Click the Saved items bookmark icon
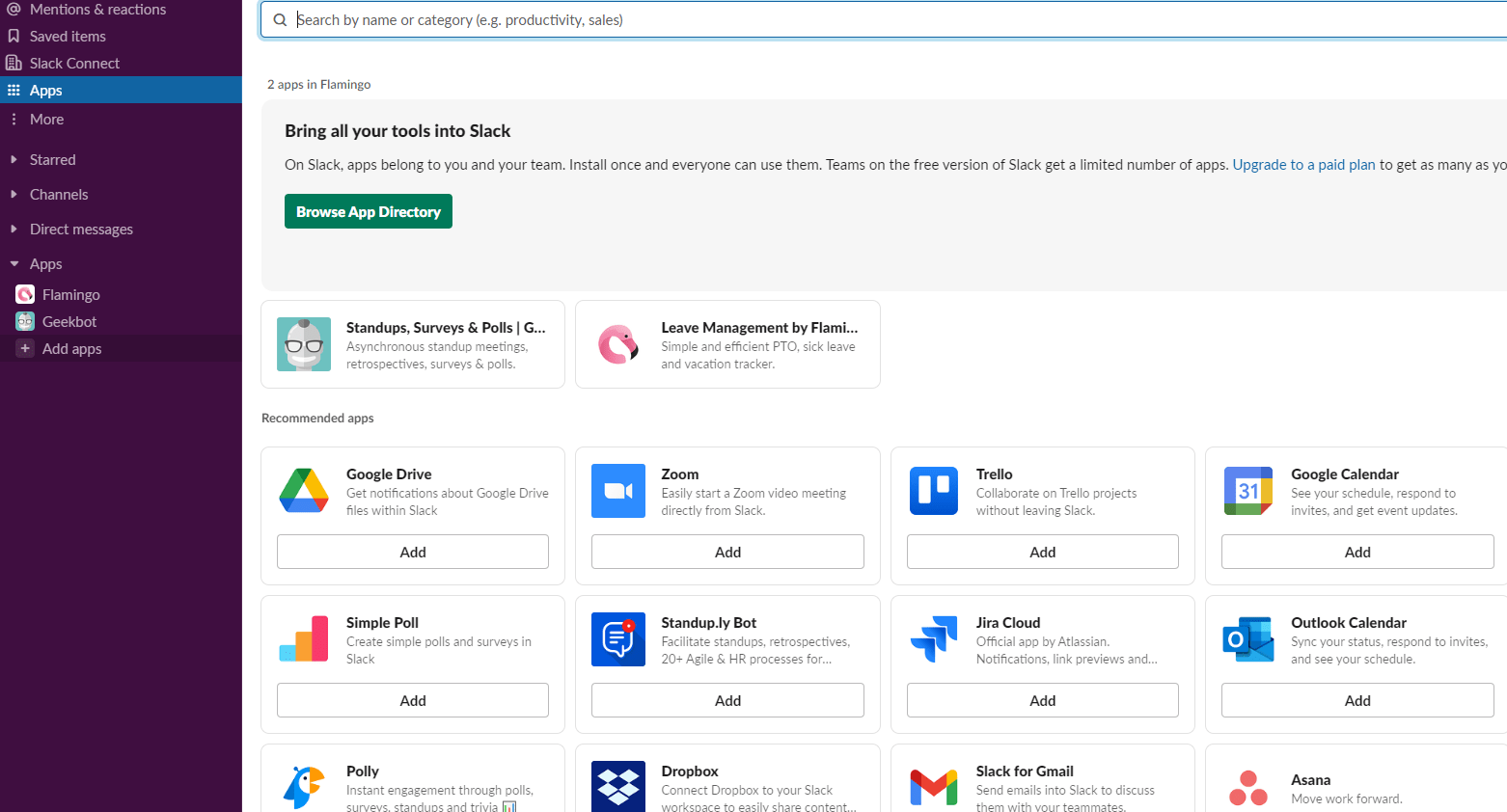 click(x=14, y=36)
